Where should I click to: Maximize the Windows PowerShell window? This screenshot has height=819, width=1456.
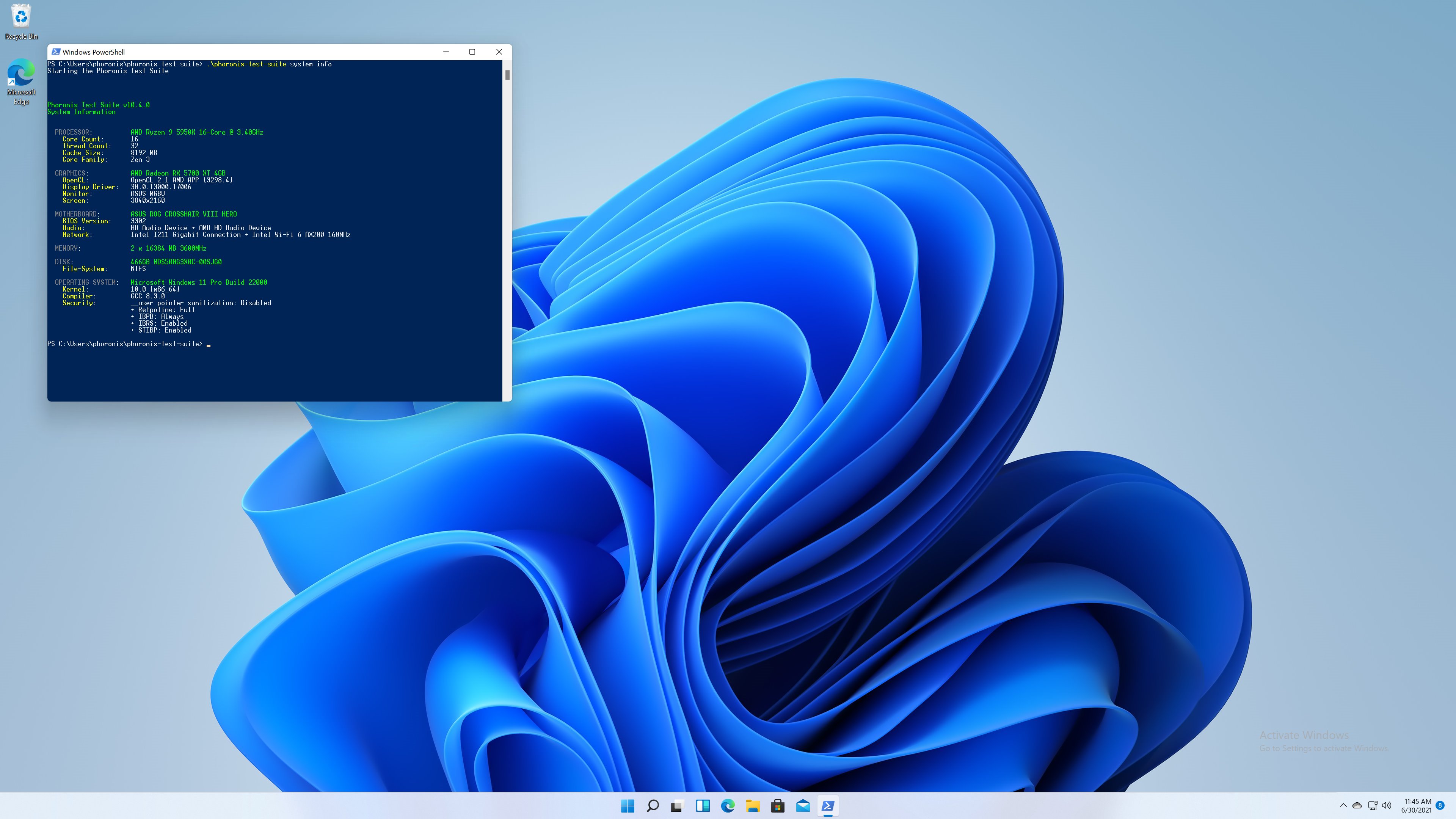(472, 52)
